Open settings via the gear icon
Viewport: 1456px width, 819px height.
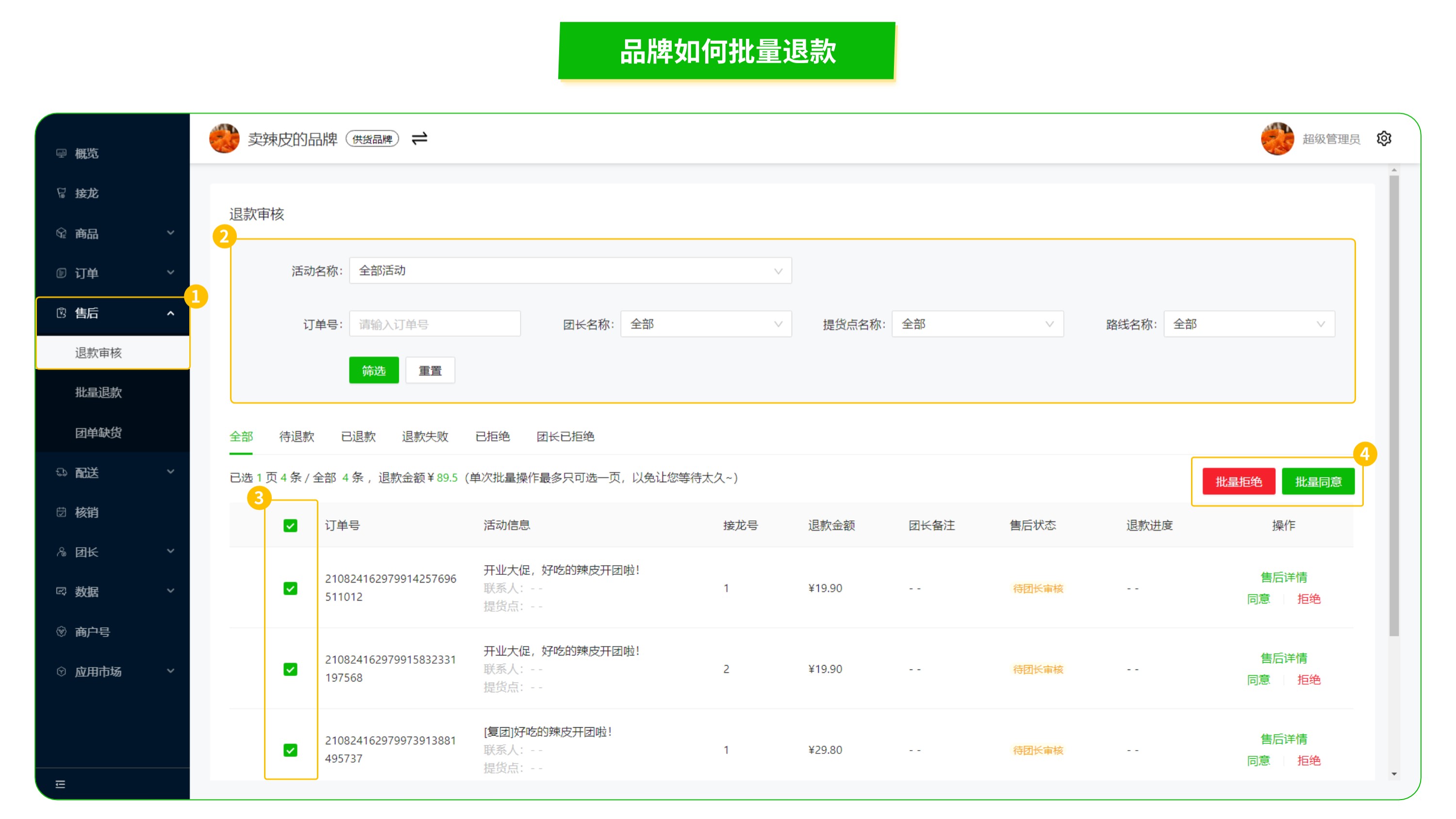click(x=1384, y=138)
